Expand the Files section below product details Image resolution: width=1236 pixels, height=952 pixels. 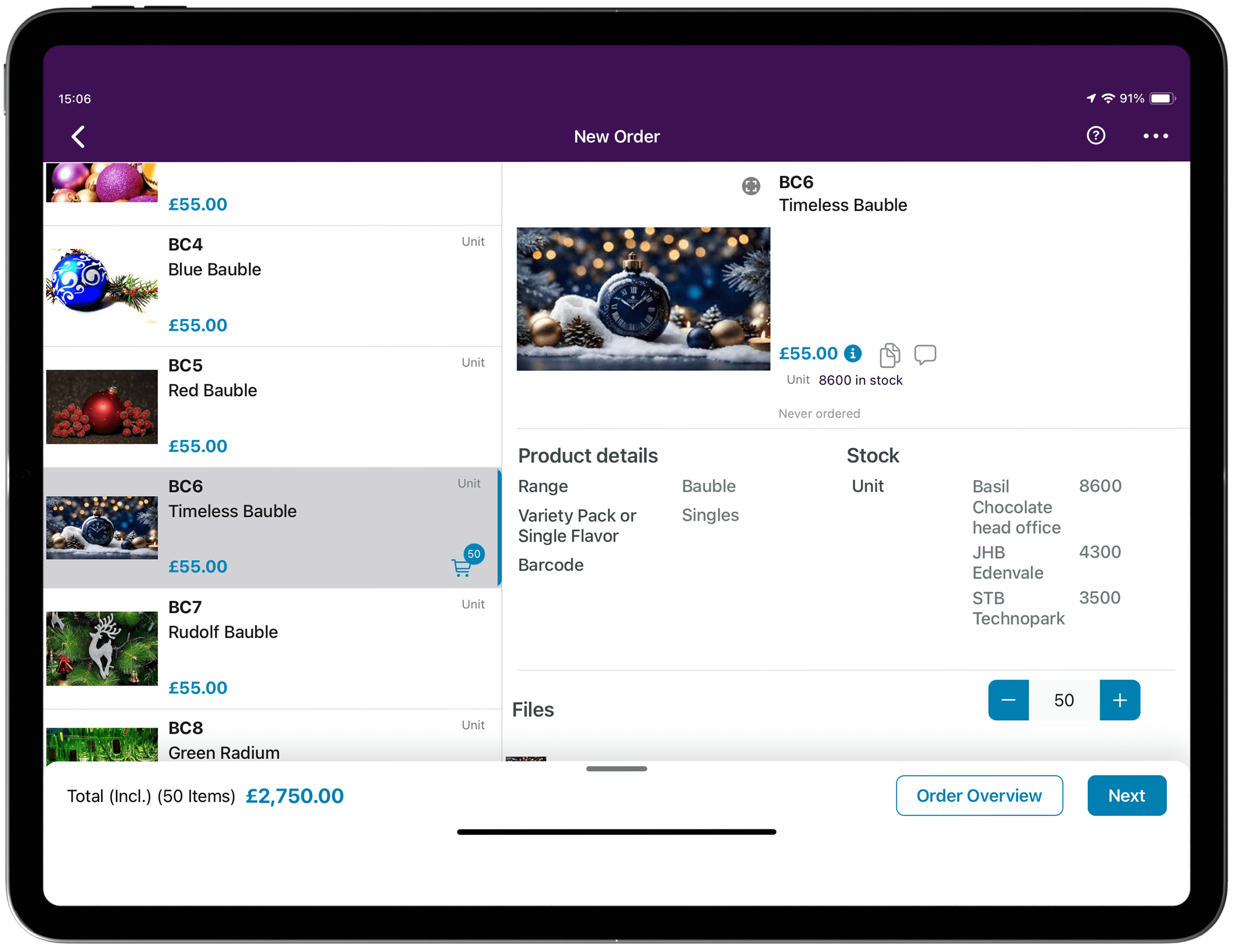[535, 709]
